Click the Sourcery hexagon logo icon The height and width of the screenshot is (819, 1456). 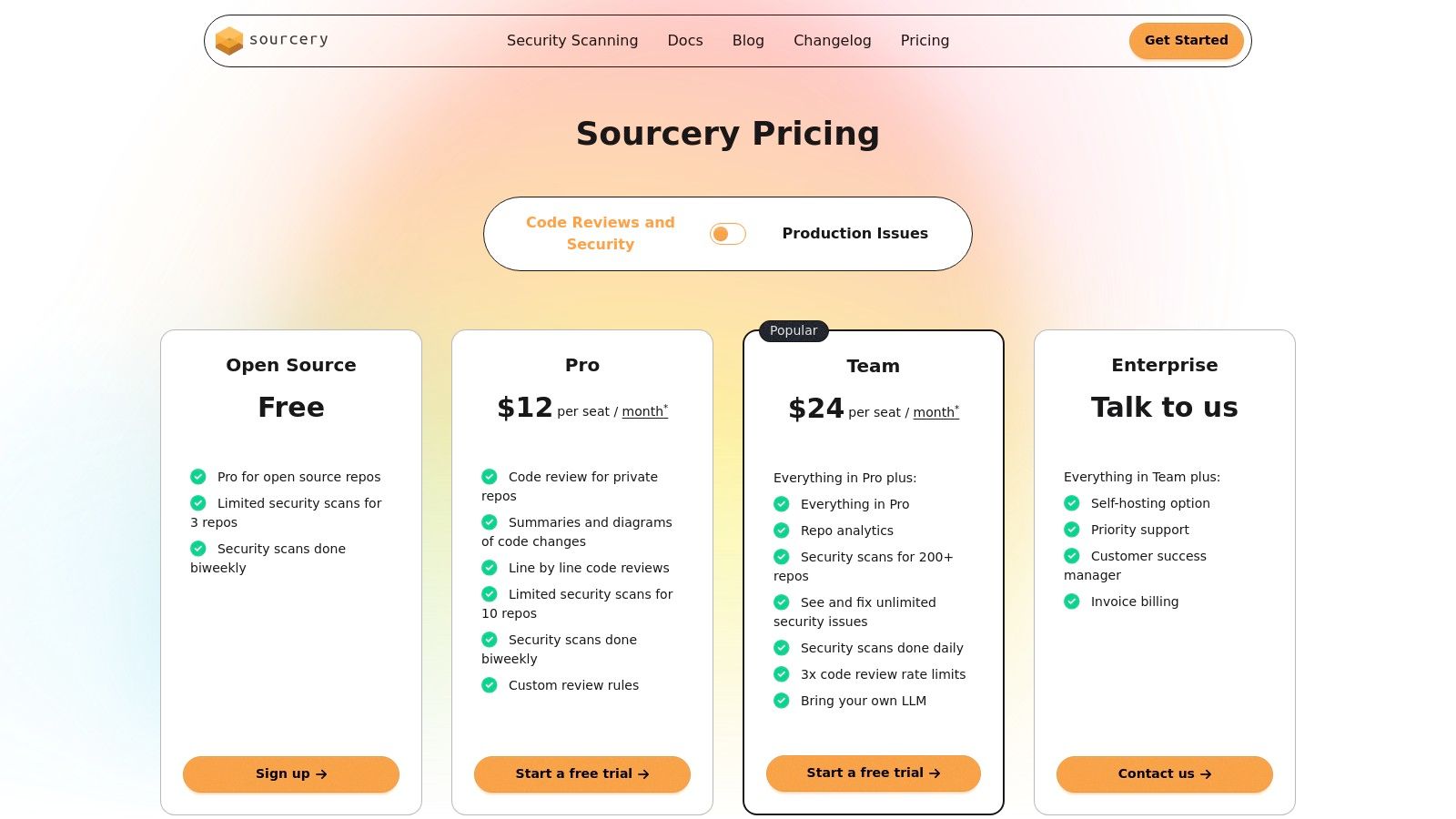tap(228, 40)
